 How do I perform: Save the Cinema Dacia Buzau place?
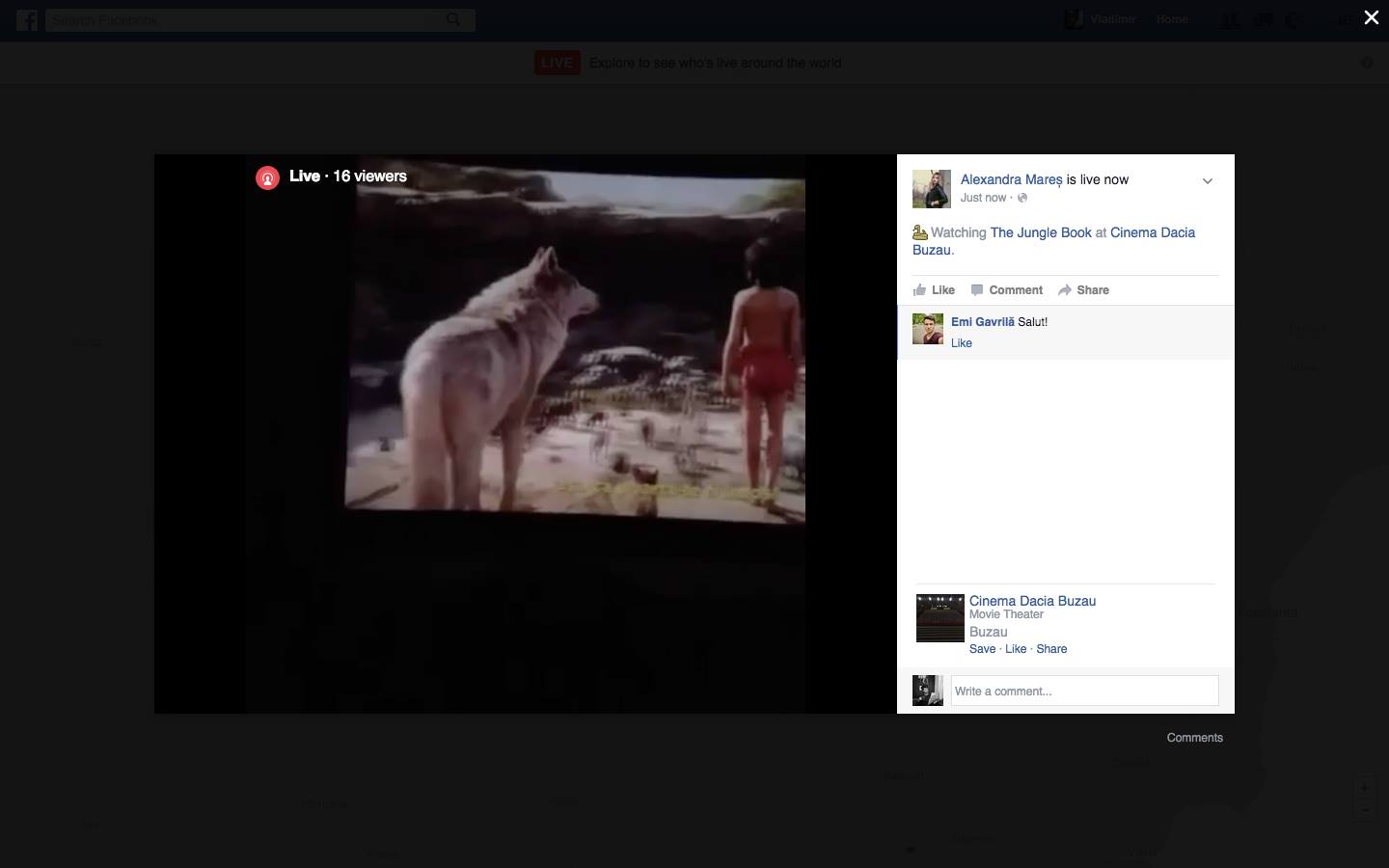pyautogui.click(x=982, y=649)
